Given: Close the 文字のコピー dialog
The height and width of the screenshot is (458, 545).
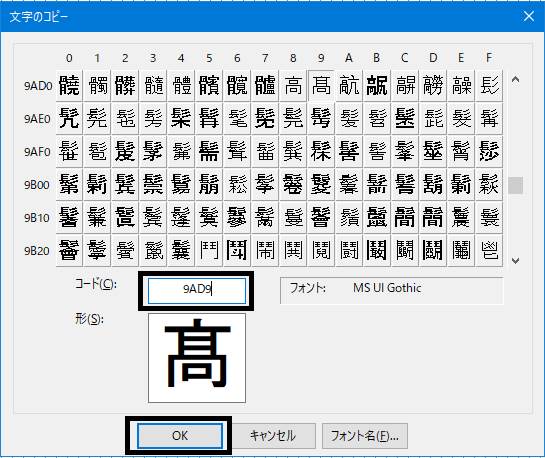Looking at the screenshot, I should click(x=528, y=16).
